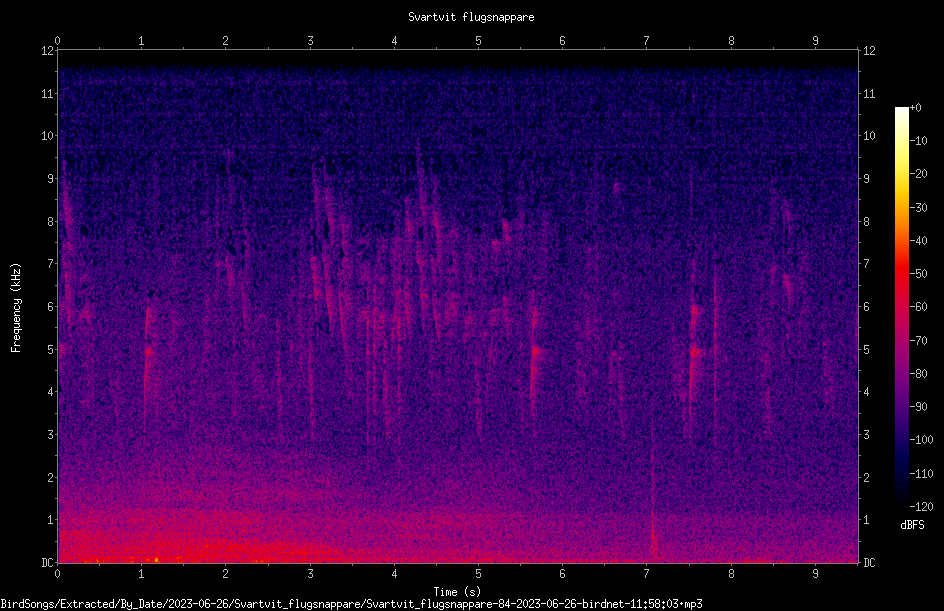Click the '8' tick on the left frequency axis
Screen dimensions: 944x611
[x=51, y=222]
